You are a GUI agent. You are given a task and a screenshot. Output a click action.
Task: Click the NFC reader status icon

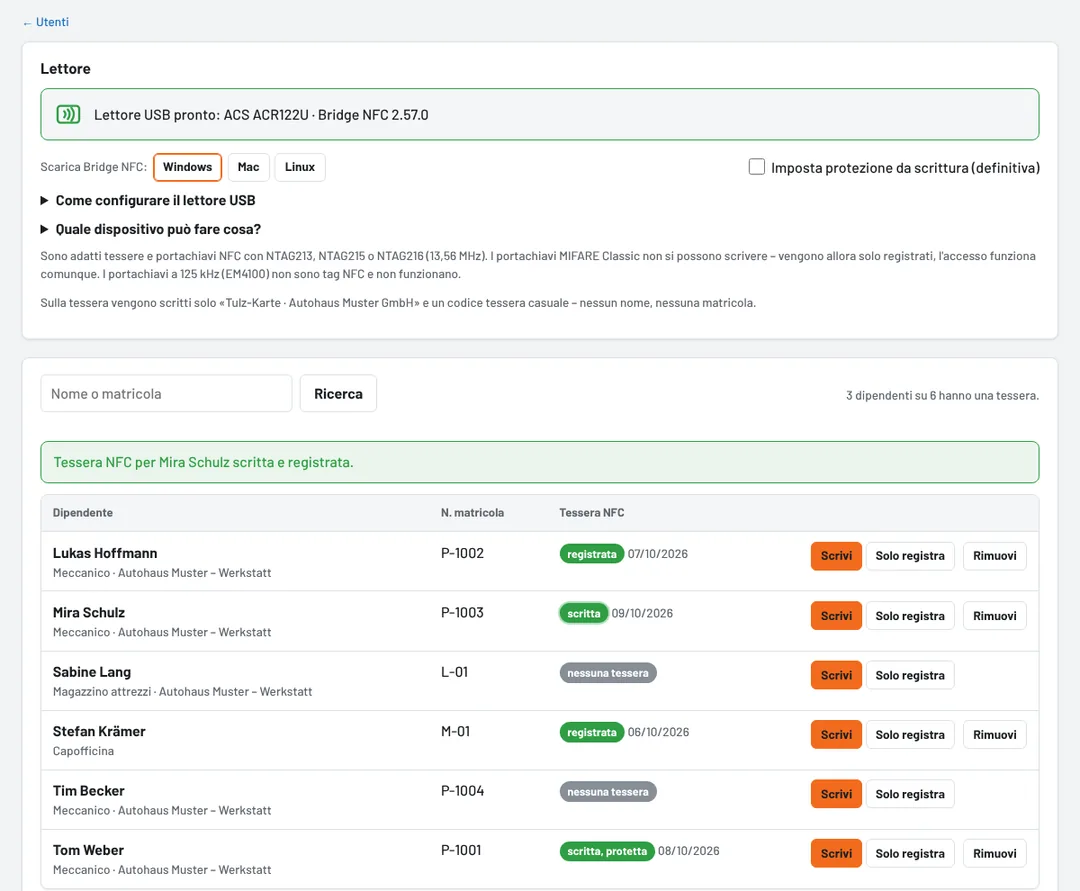pyautogui.click(x=68, y=114)
